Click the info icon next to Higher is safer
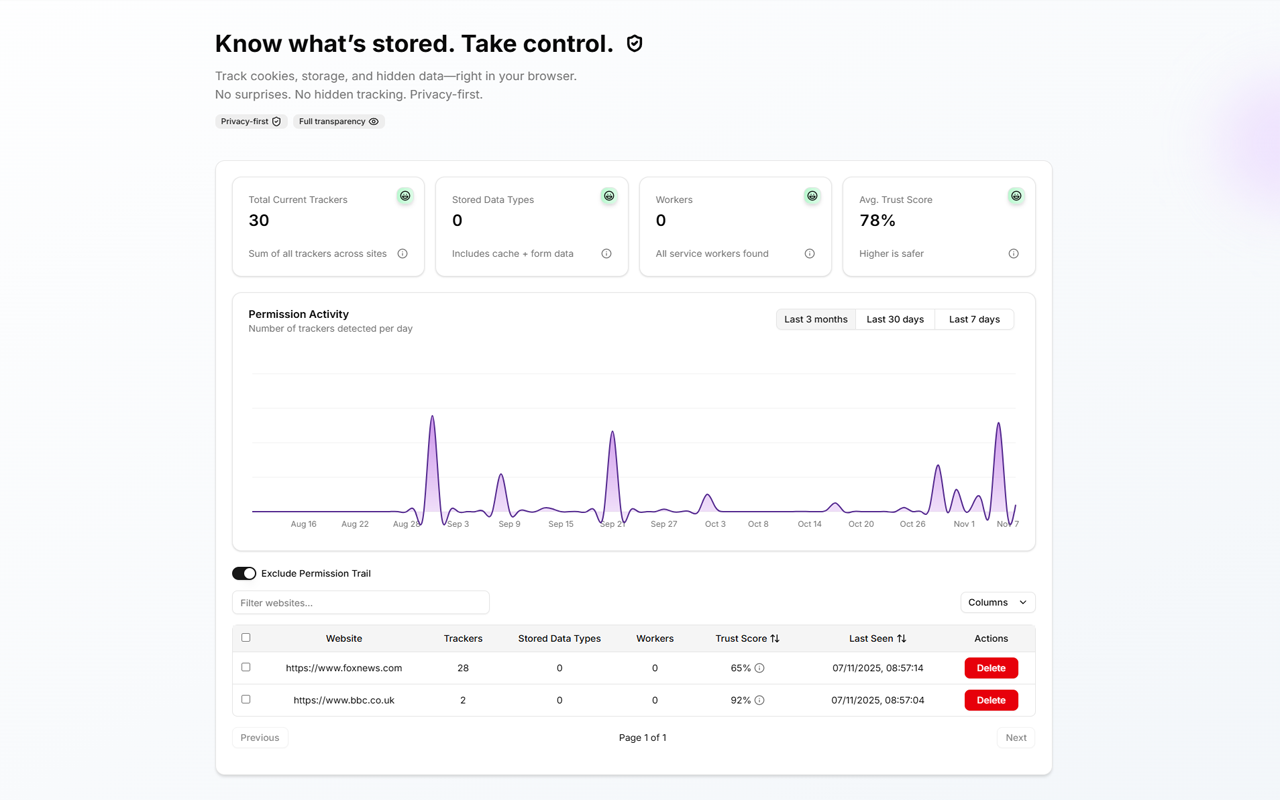The image size is (1280, 800). [x=1013, y=253]
